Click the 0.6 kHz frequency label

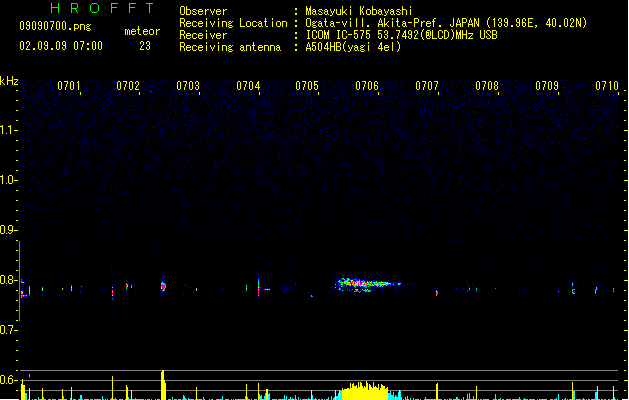point(8,380)
